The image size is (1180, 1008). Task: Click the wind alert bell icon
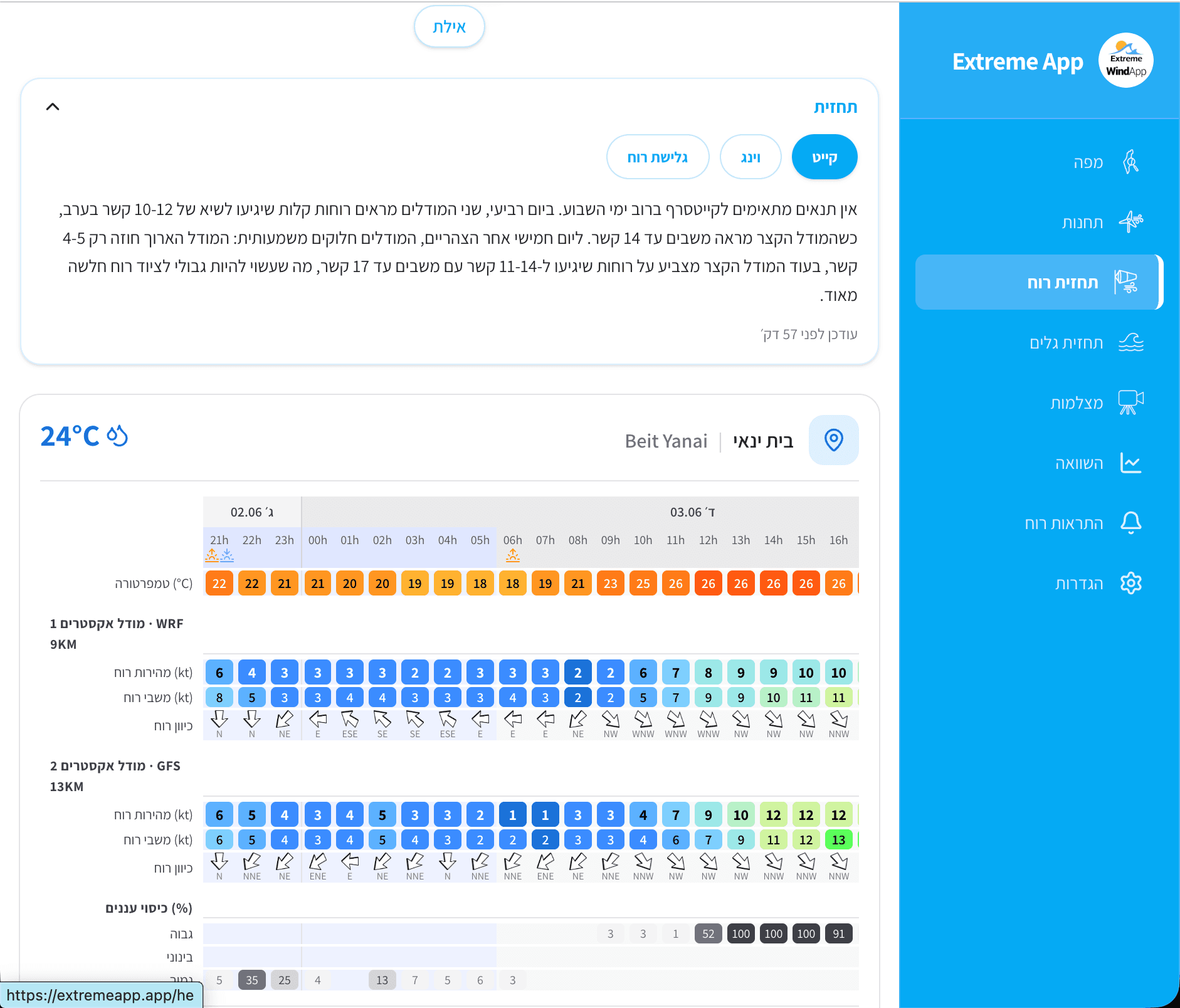pos(1131,523)
